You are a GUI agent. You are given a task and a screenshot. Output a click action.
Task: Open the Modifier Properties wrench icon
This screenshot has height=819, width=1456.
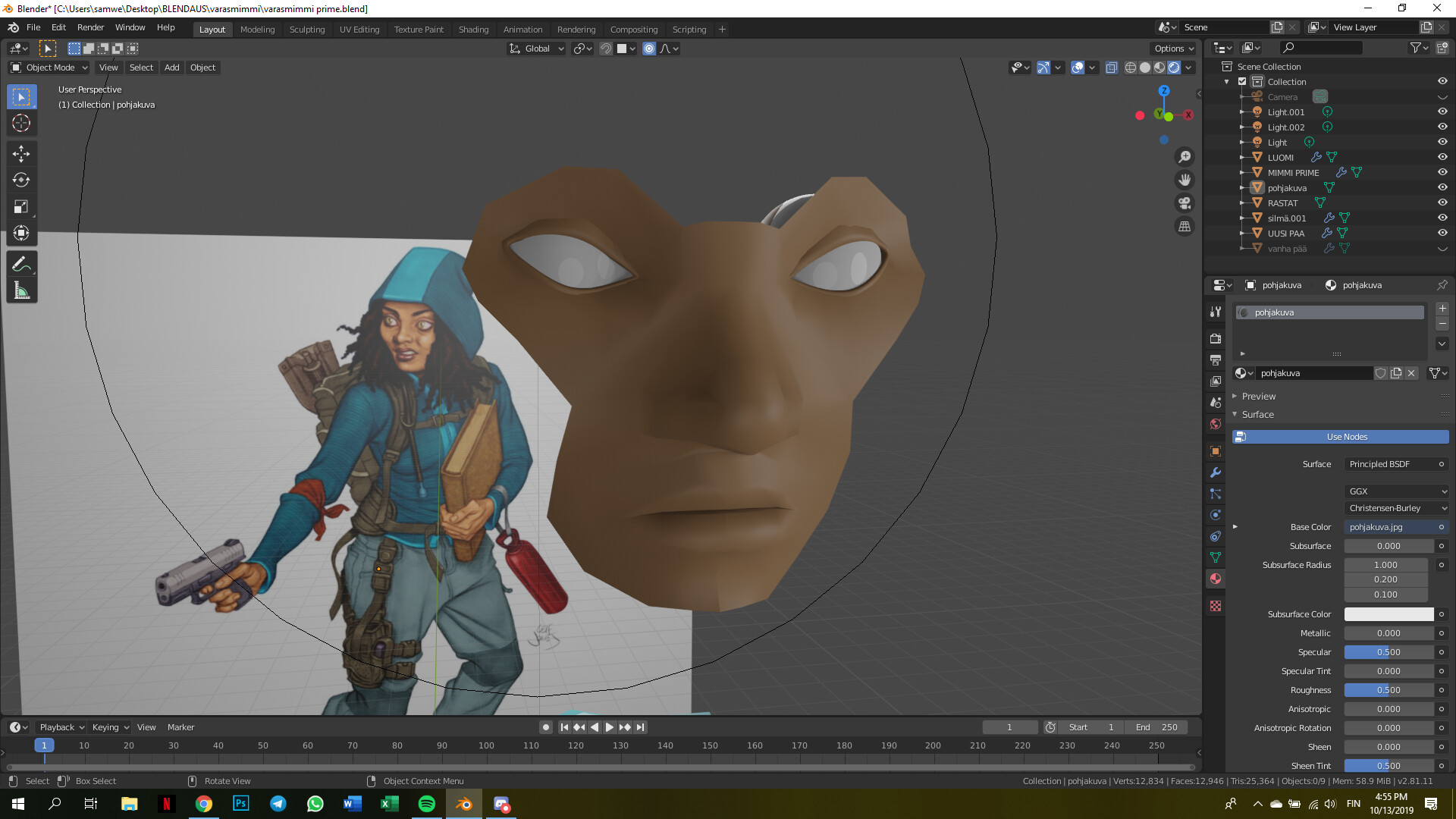coord(1215,472)
